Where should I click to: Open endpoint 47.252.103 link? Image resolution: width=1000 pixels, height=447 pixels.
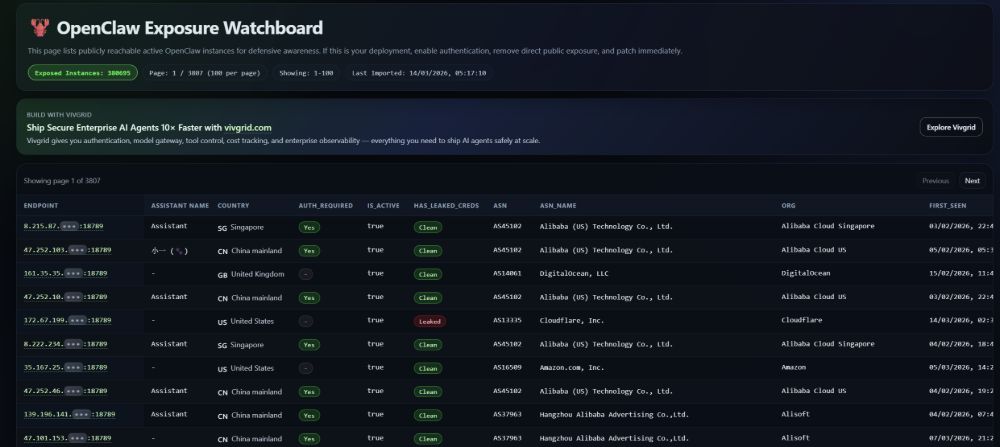[67, 250]
